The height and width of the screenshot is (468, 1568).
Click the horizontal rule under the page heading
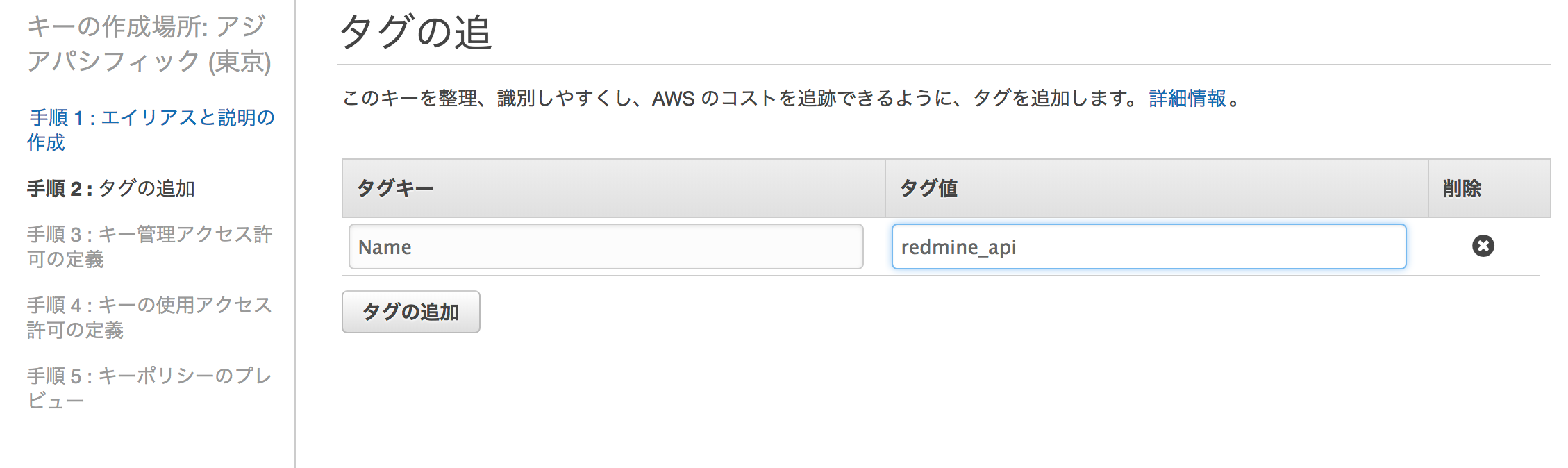[x=944, y=65]
